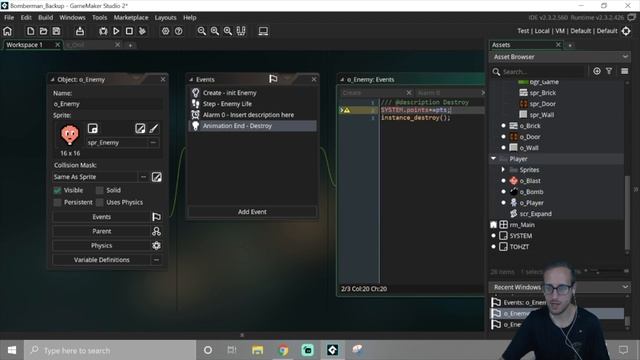Edit the object Name field o_Enemy
This screenshot has width=640, height=360.
107,104
